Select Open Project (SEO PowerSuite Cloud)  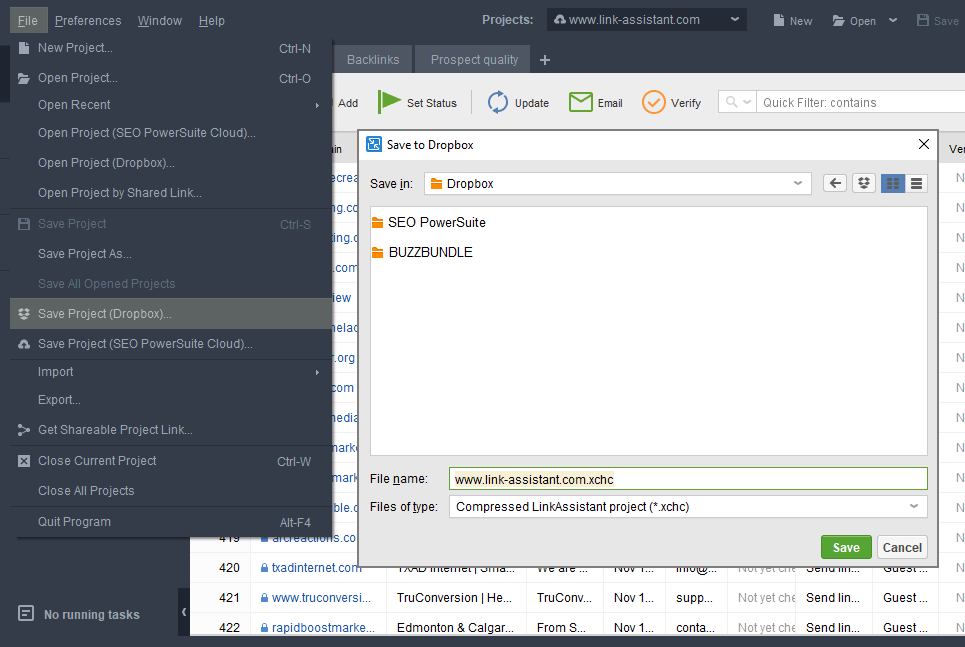pos(171,133)
